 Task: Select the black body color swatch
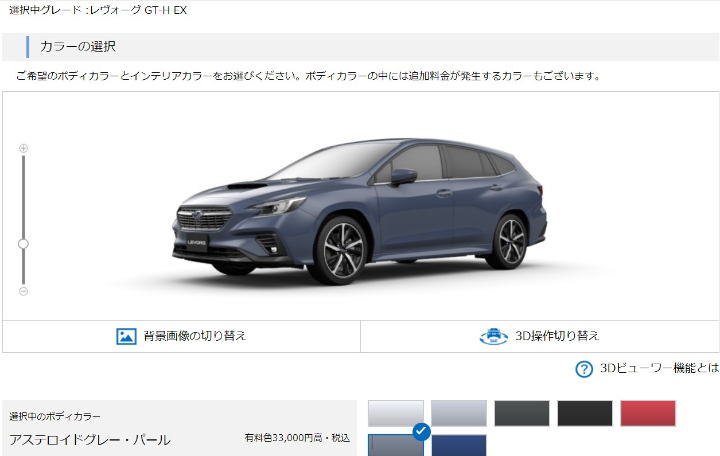pyautogui.click(x=585, y=413)
